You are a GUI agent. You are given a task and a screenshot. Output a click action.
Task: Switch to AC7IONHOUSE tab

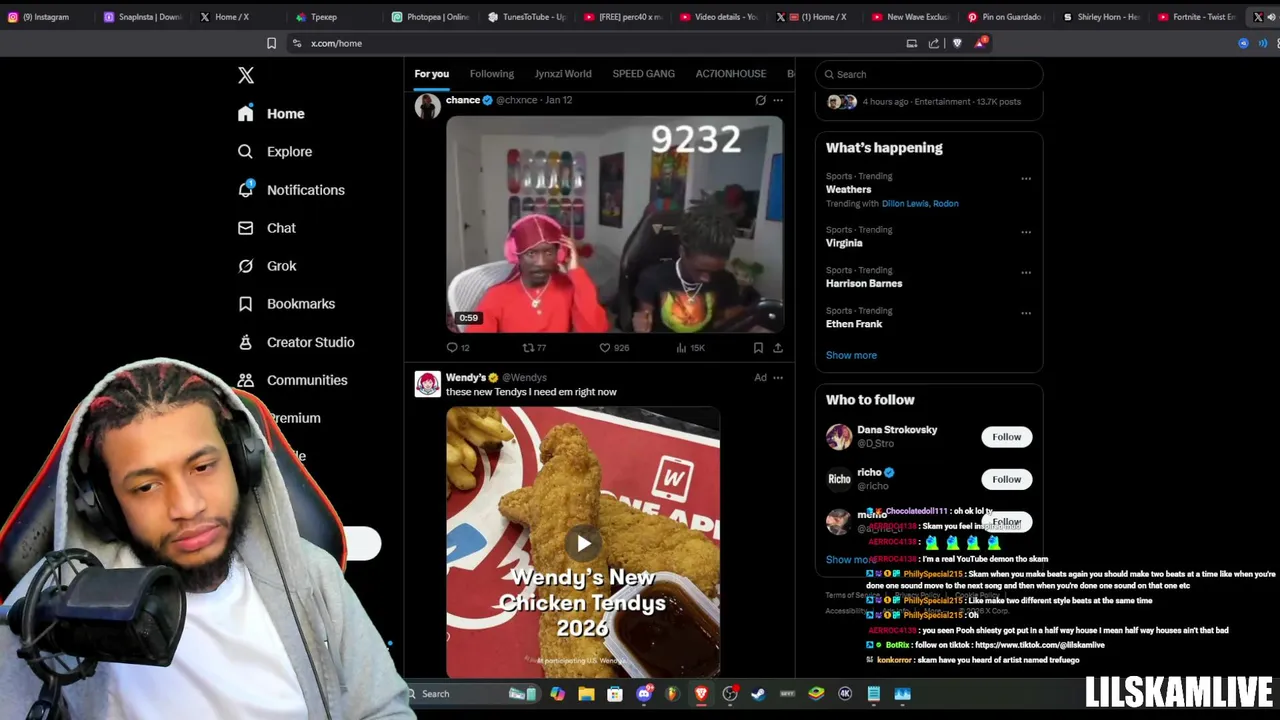[731, 74]
